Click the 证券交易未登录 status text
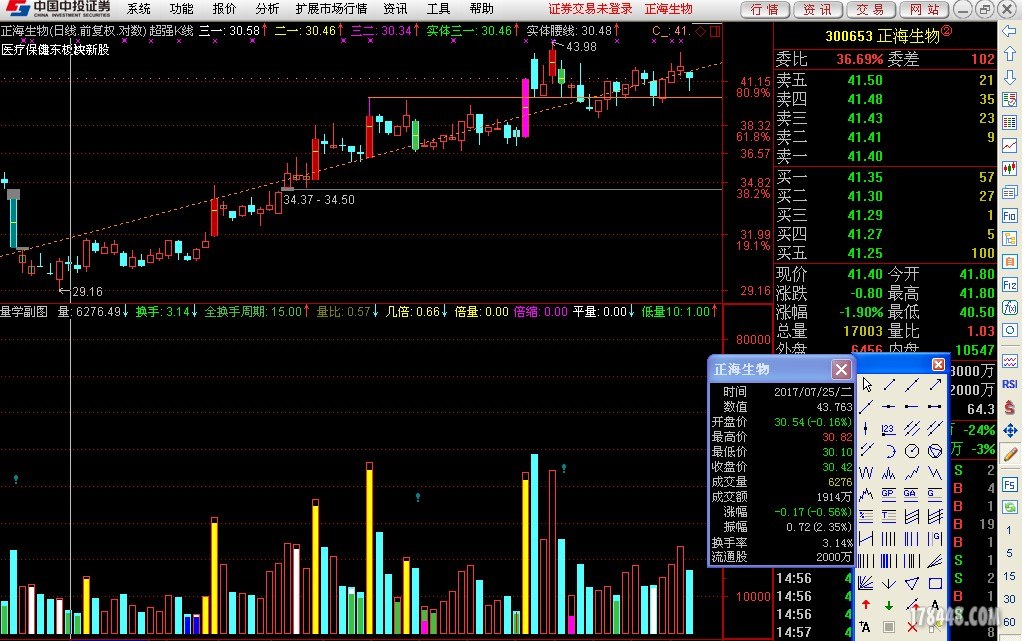 tap(591, 9)
